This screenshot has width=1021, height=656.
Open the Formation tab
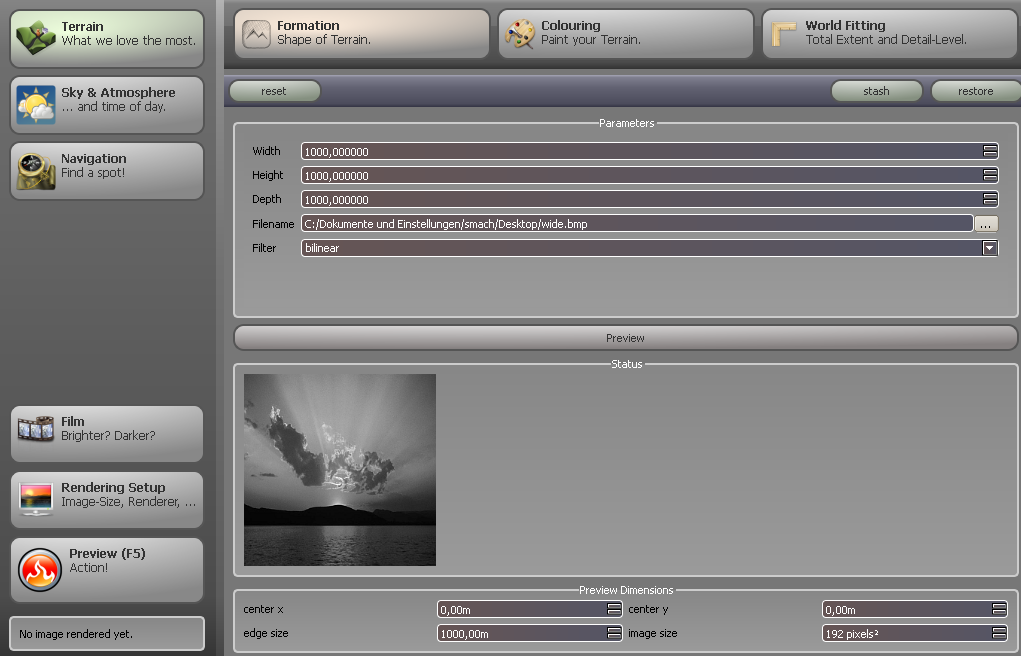point(361,33)
